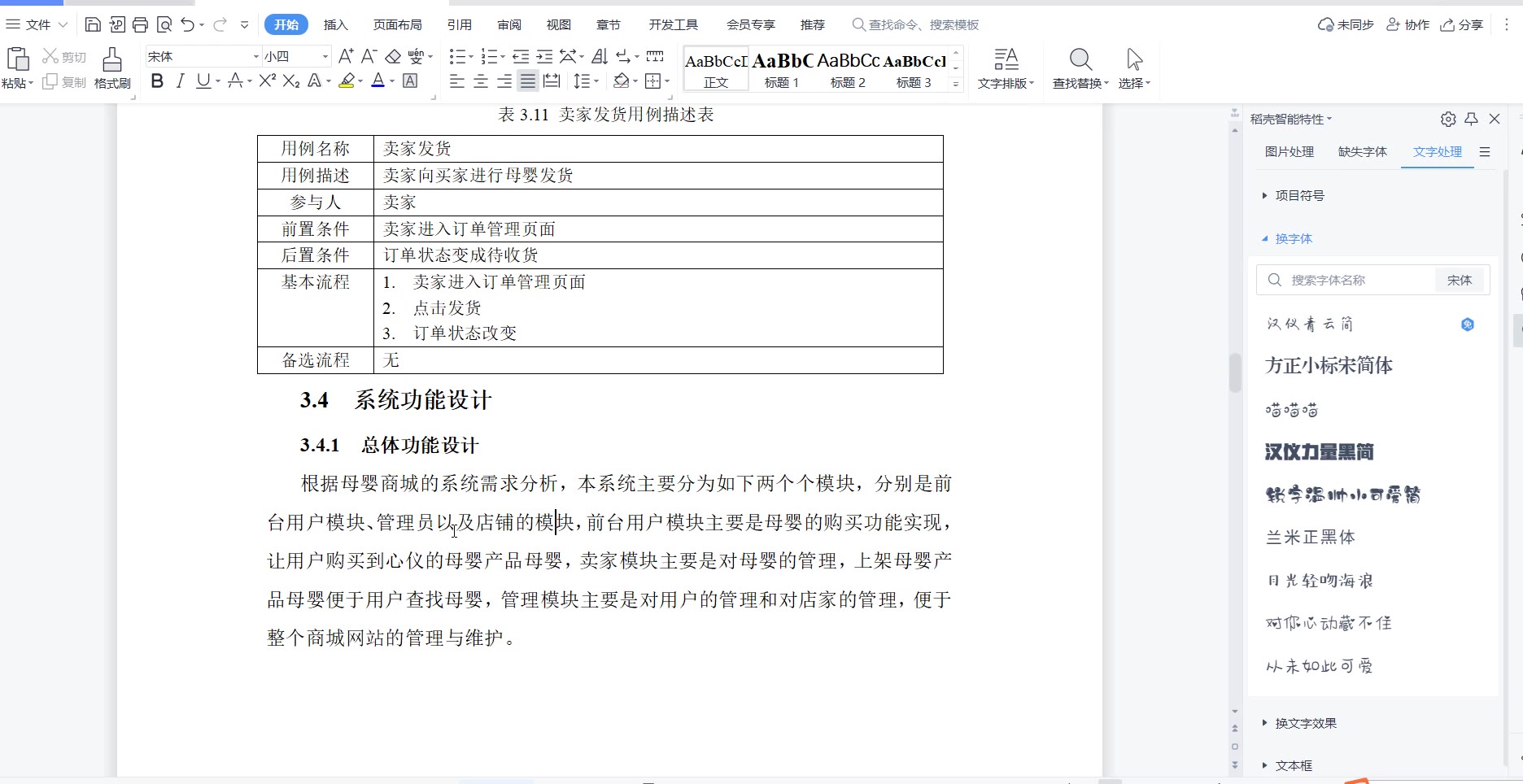
Task: Switch to the 页面布局 ribbon tab
Action: click(397, 24)
